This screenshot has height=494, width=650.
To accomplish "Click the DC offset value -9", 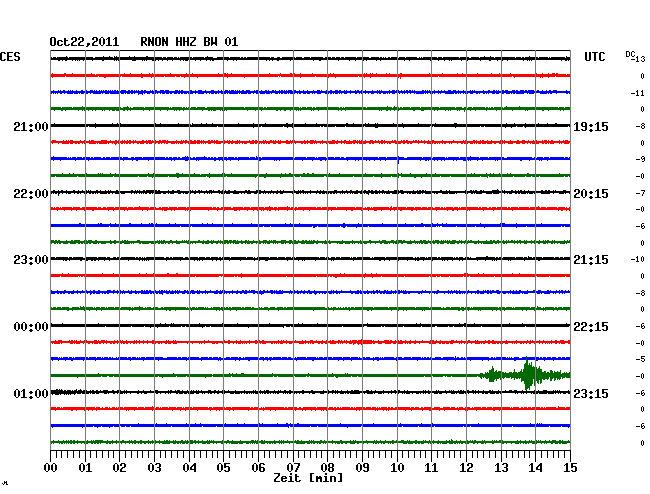I will coord(640,160).
